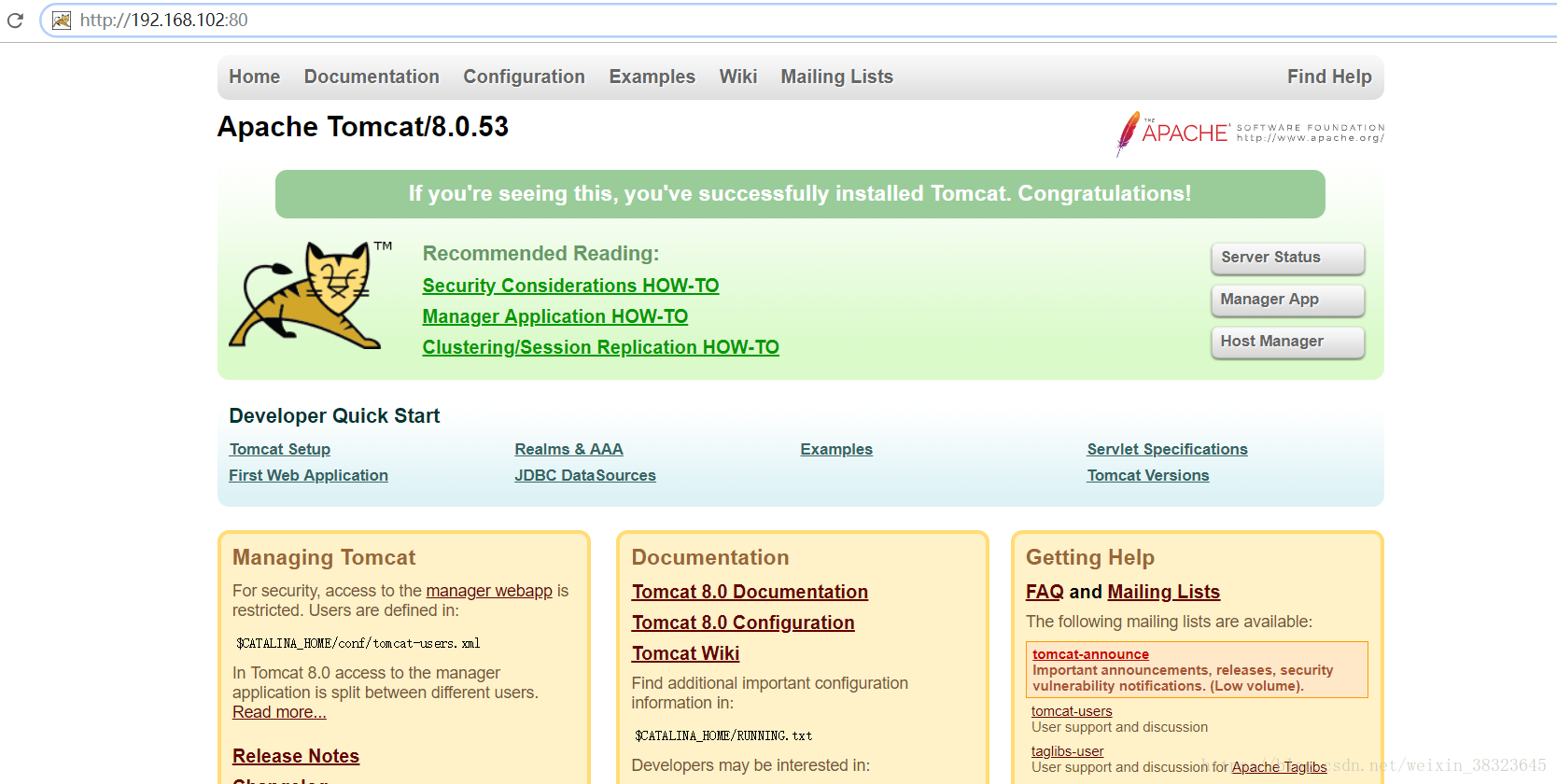Go to Home in the navigation bar
This screenshot has width=1557, height=784.
(x=255, y=77)
